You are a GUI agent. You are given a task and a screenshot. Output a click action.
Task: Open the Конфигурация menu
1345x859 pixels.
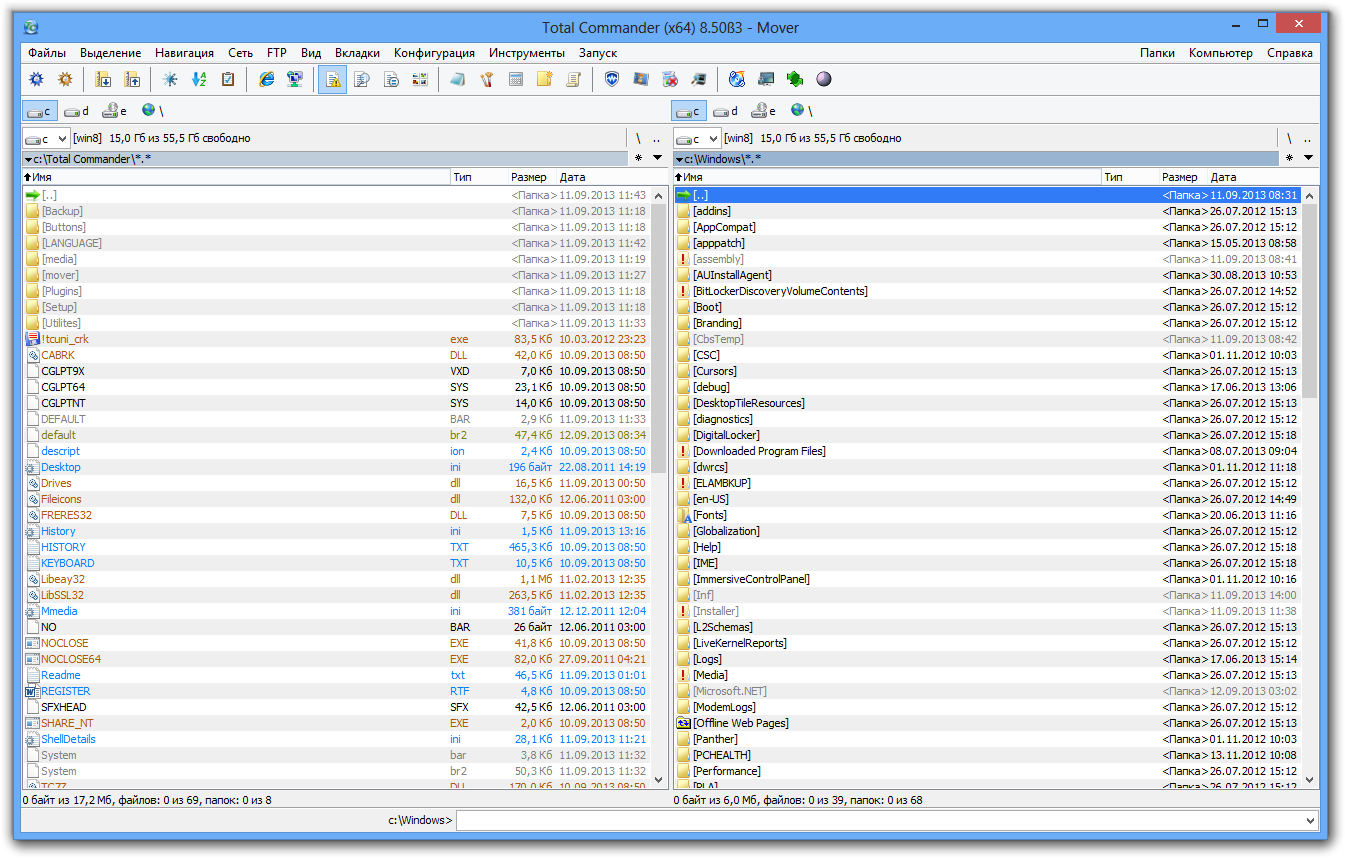[x=434, y=53]
